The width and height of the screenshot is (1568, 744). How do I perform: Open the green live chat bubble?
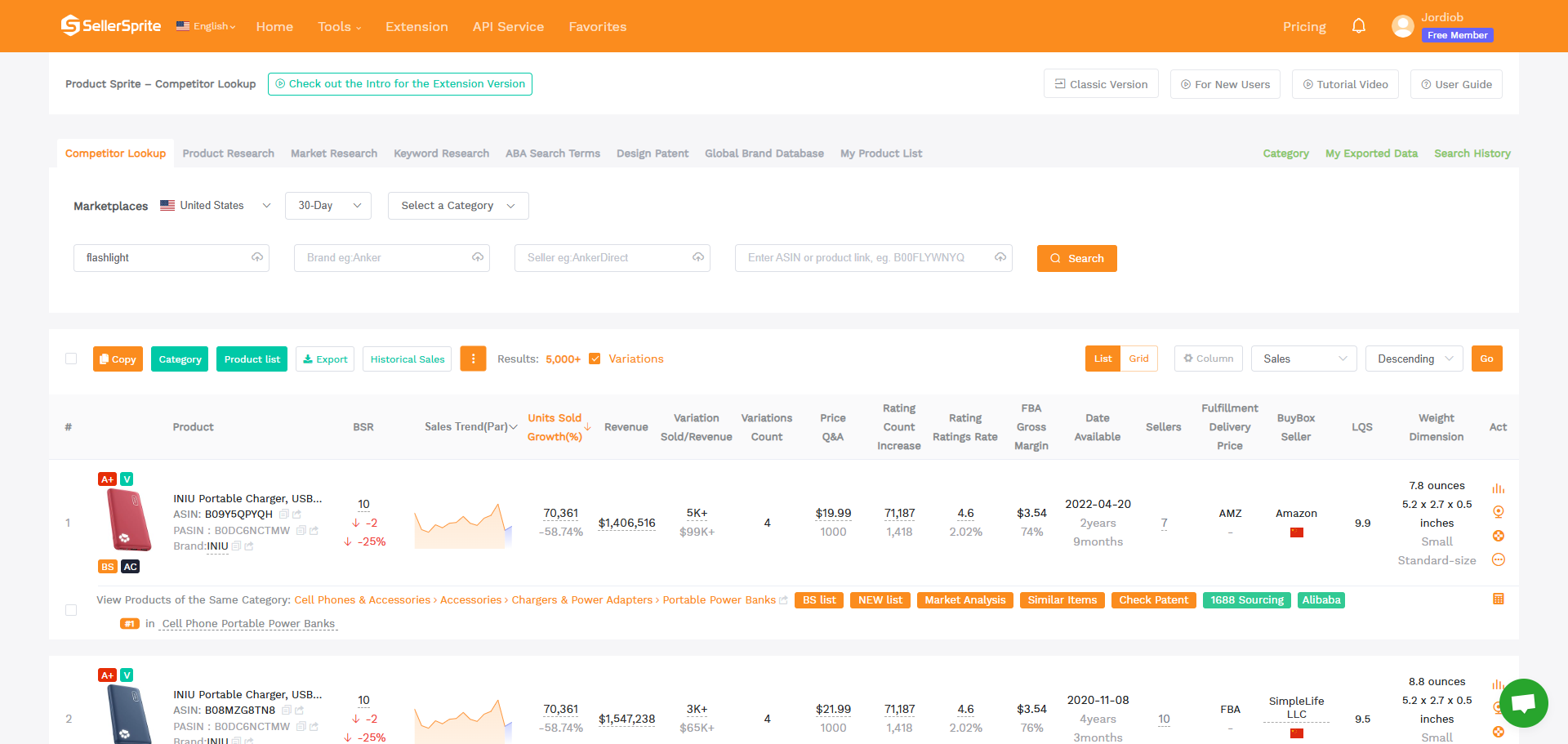point(1524,703)
